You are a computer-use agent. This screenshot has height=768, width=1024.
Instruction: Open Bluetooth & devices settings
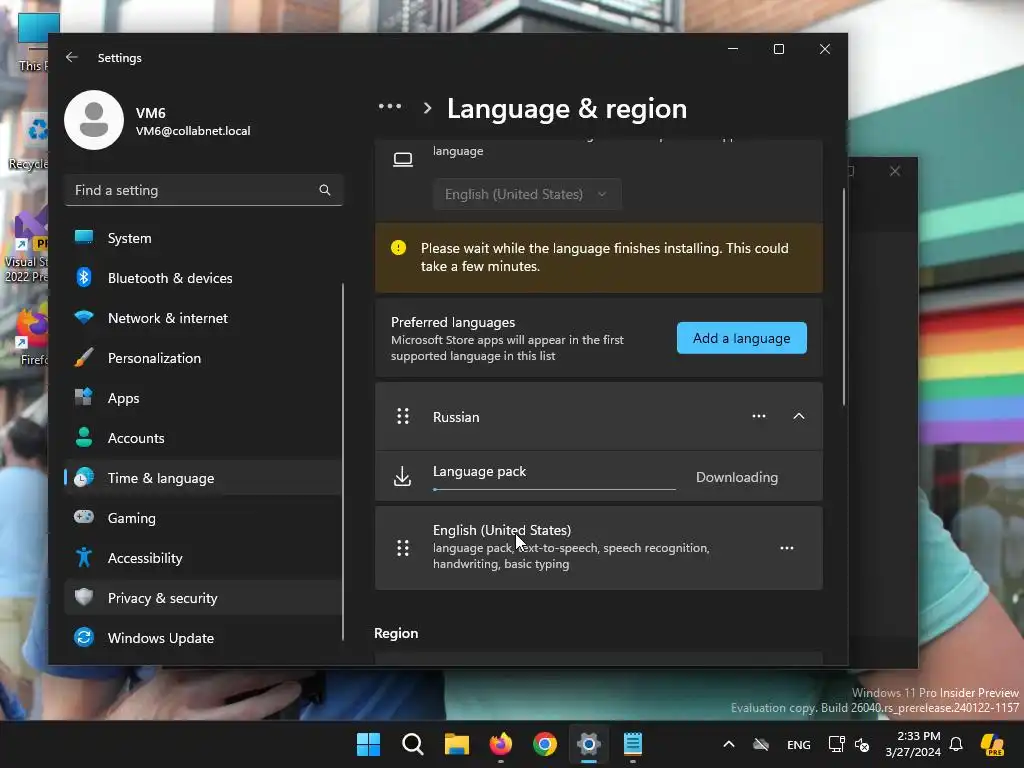click(203, 278)
